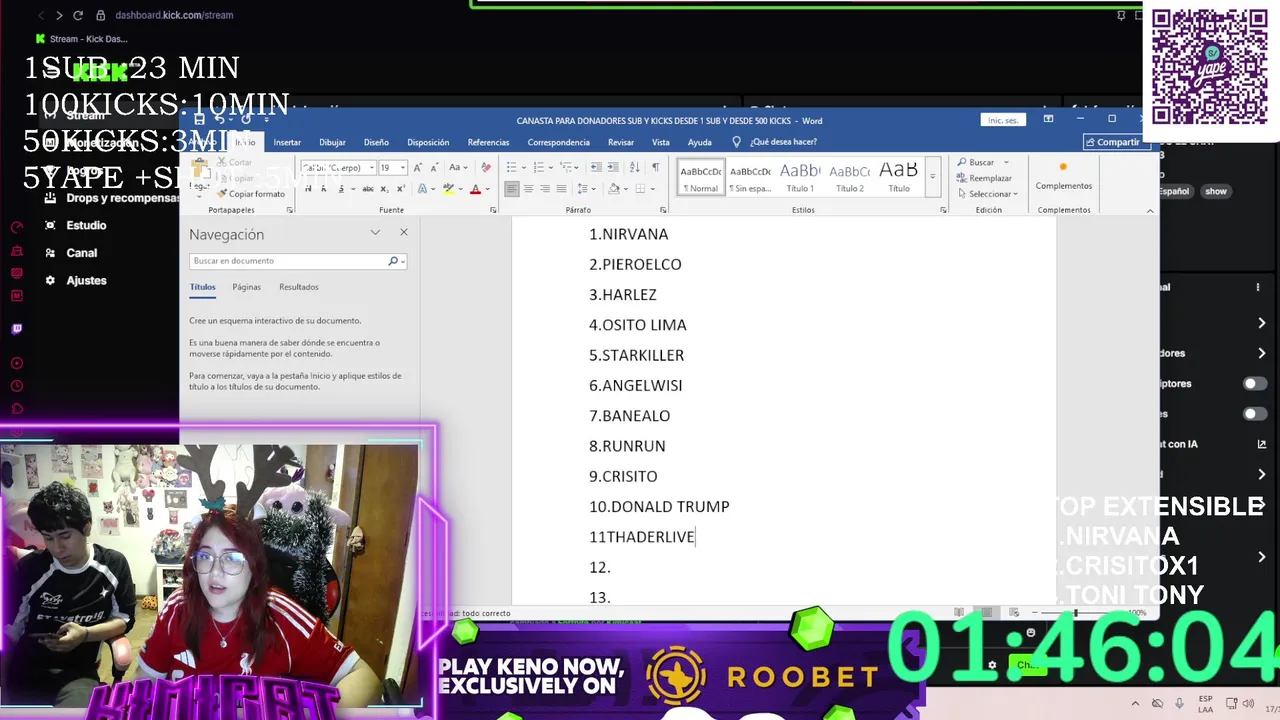Click the yellow text highlight color button
The image size is (1280, 720).
pyautogui.click(x=447, y=189)
